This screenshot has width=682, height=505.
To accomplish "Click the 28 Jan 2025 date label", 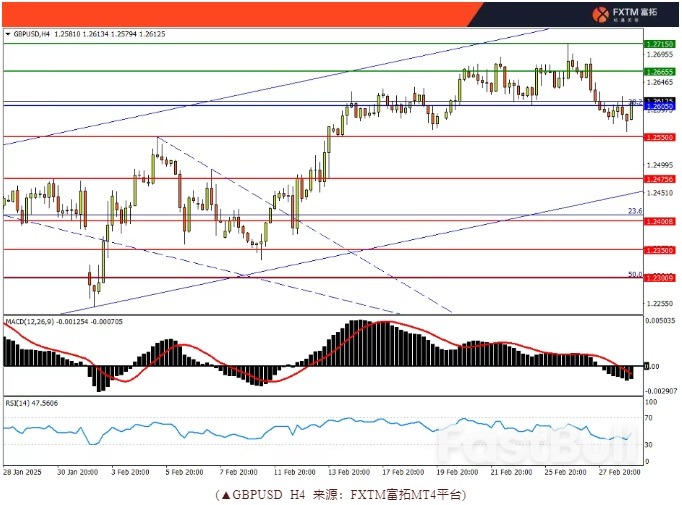I will pos(22,470).
